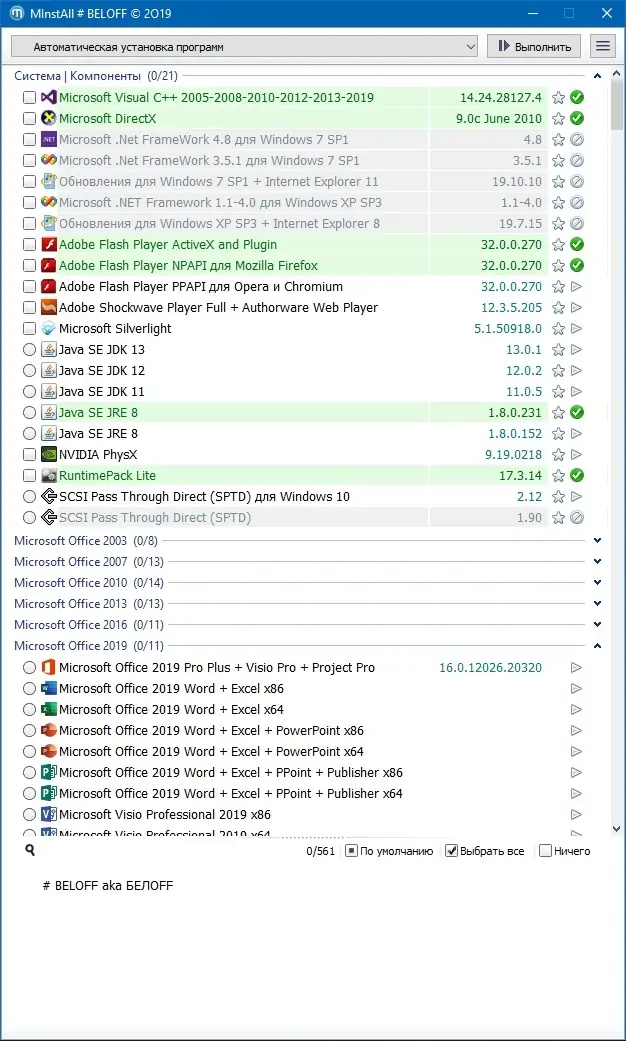Tick the Adobe Shockwave Player Full checkbox
626x1041 pixels.
(x=29, y=307)
